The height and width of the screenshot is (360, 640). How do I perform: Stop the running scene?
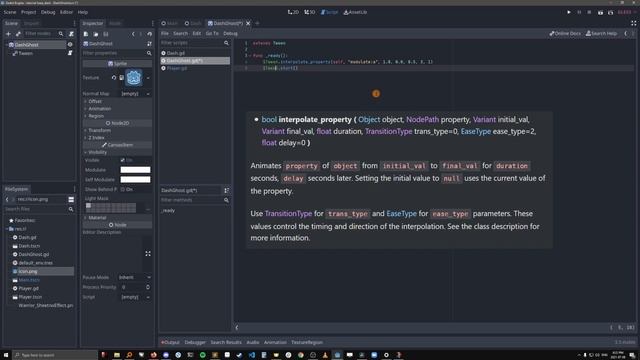pyautogui.click(x=589, y=12)
